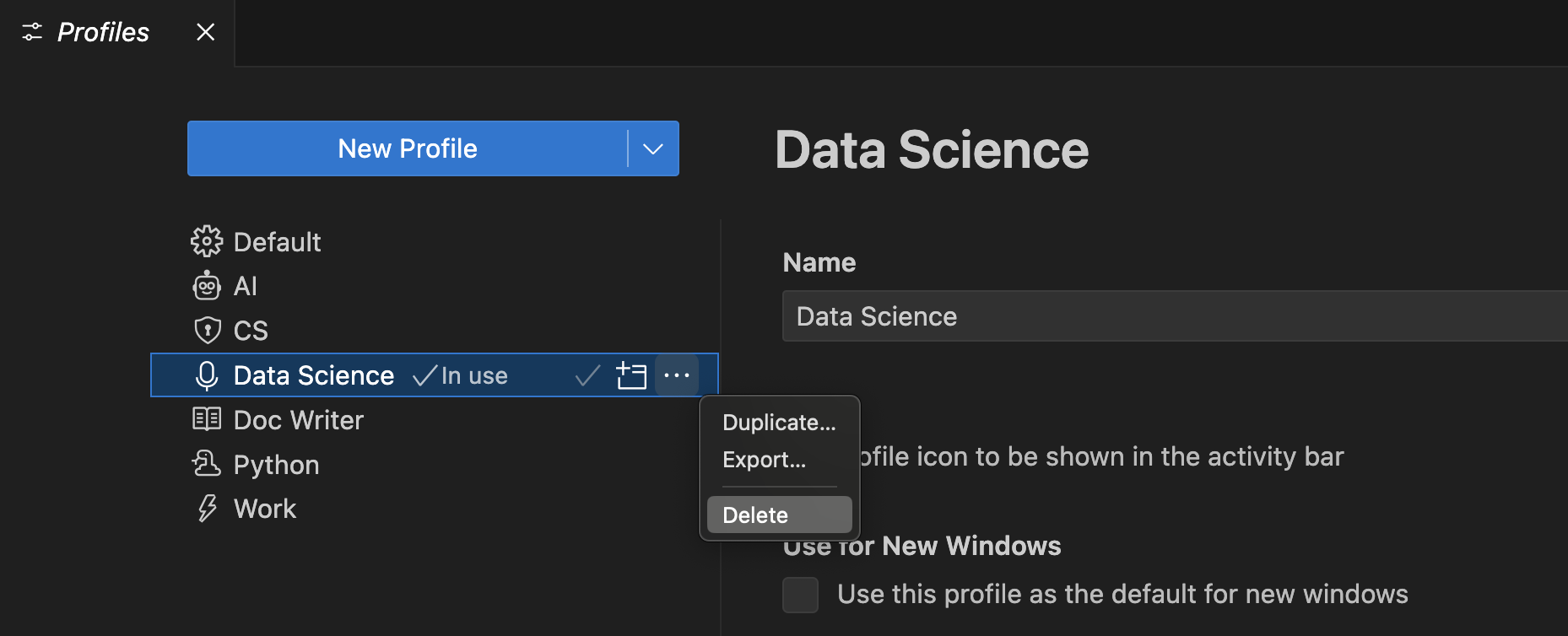Choose Export... from the context menu
This screenshot has width=1568, height=636.
pos(764,460)
